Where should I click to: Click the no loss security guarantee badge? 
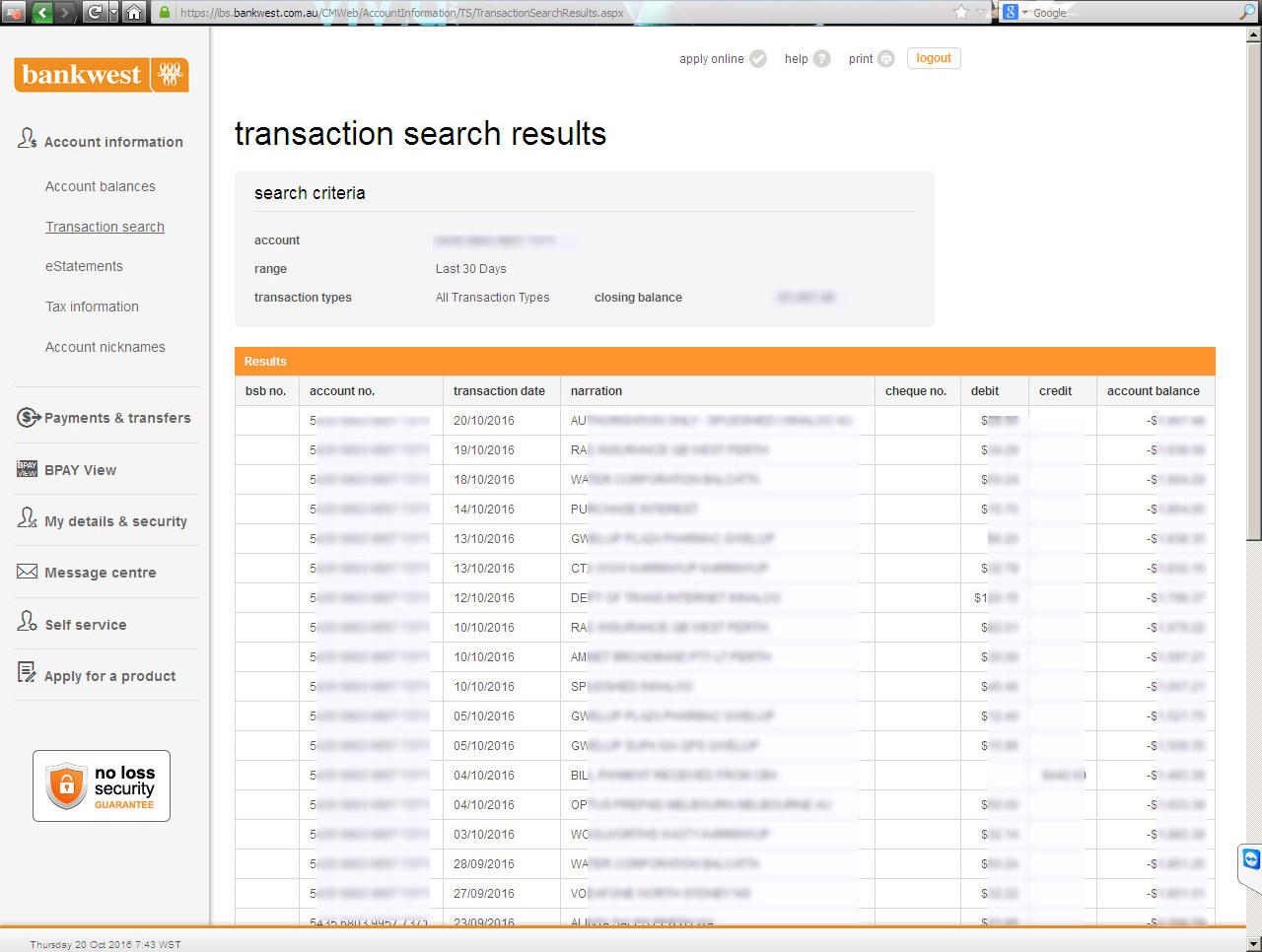click(102, 786)
